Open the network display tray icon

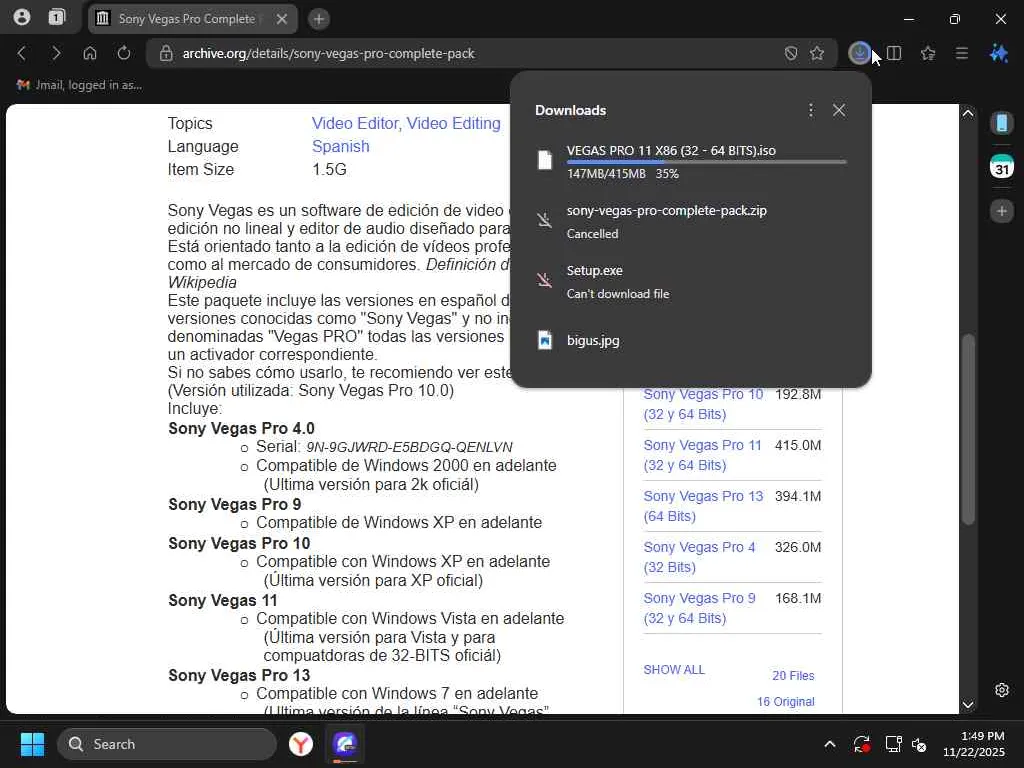coord(893,744)
